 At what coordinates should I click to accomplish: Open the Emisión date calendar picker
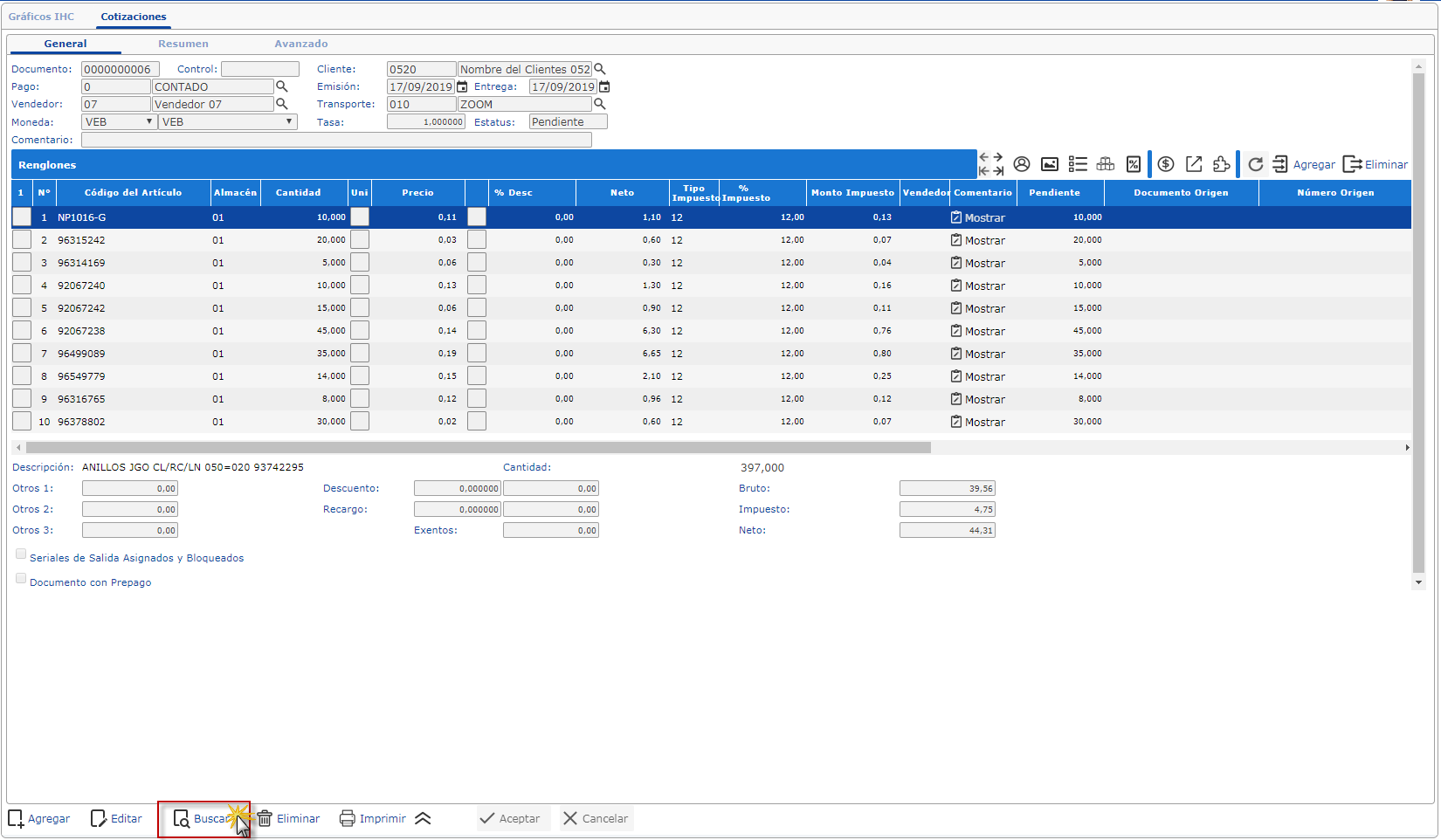(x=463, y=86)
